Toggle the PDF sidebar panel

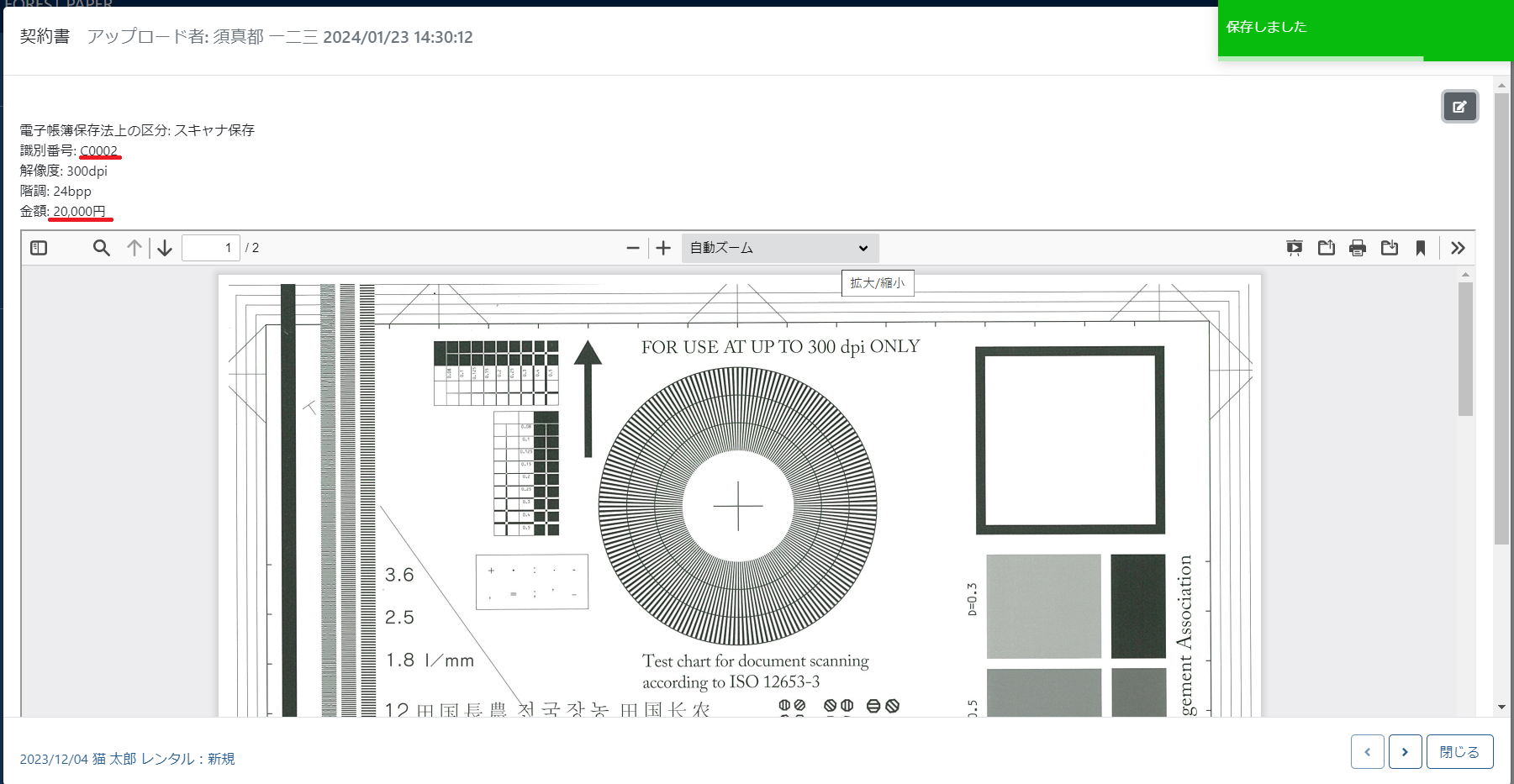[x=38, y=248]
